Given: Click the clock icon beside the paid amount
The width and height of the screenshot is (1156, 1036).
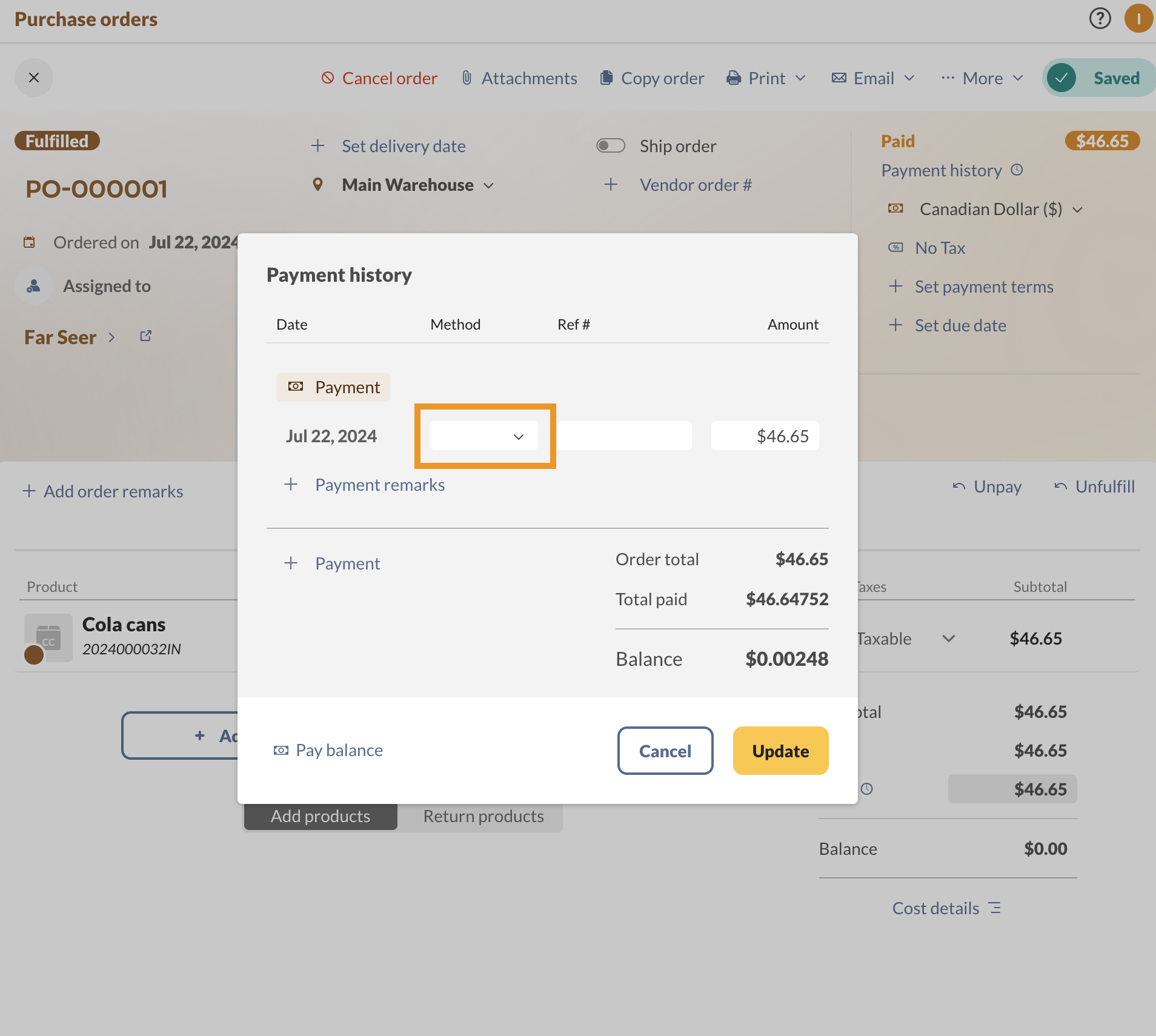Looking at the screenshot, I should pyautogui.click(x=867, y=789).
